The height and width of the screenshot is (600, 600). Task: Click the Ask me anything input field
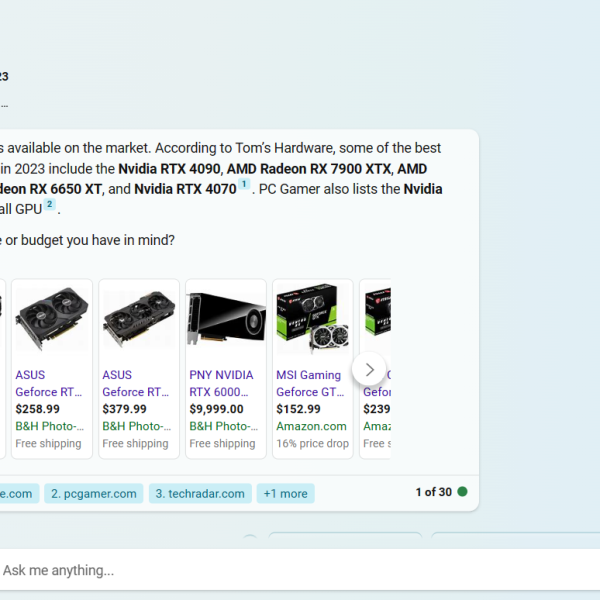(x=300, y=570)
